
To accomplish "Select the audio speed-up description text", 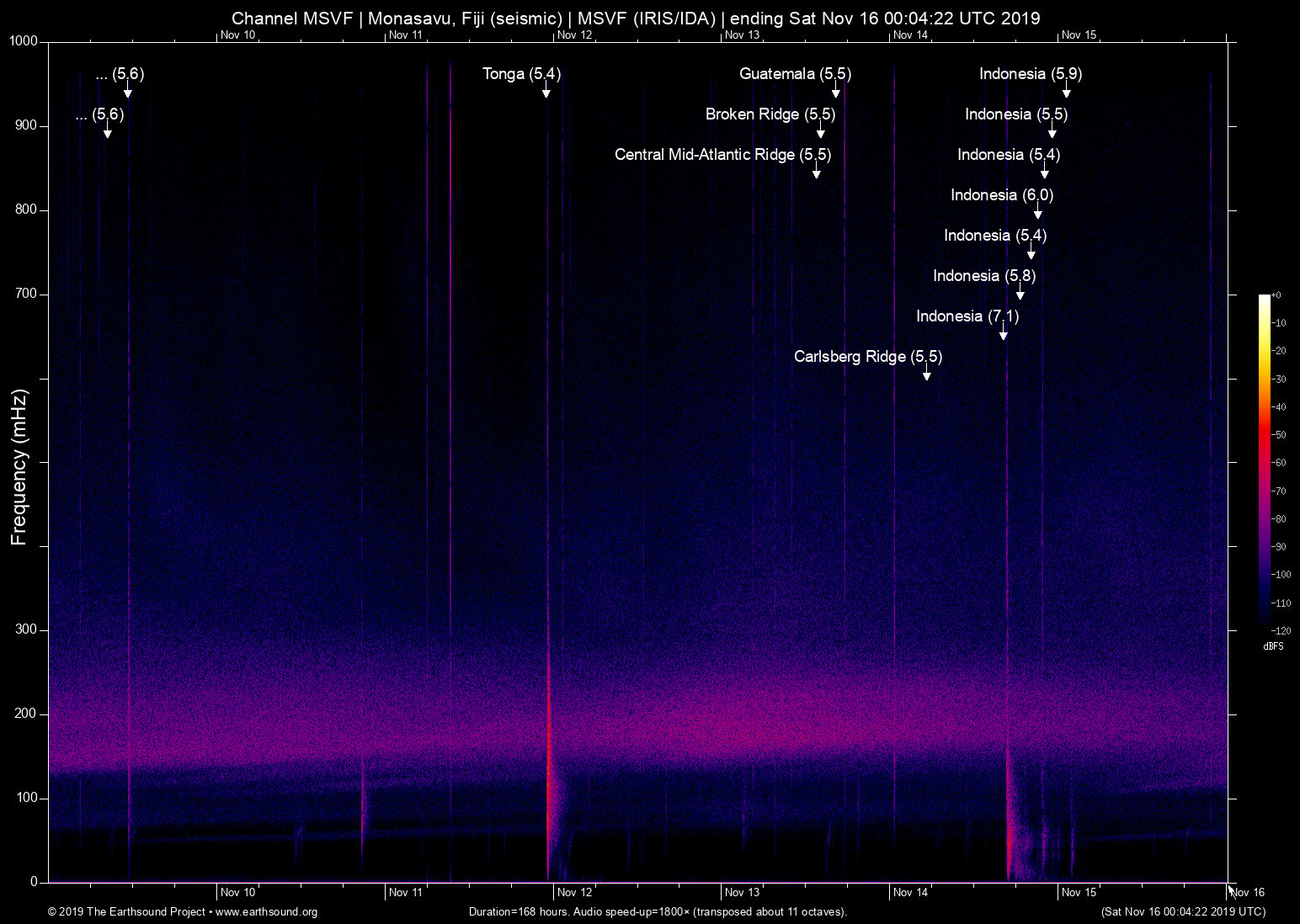I will coord(658,912).
